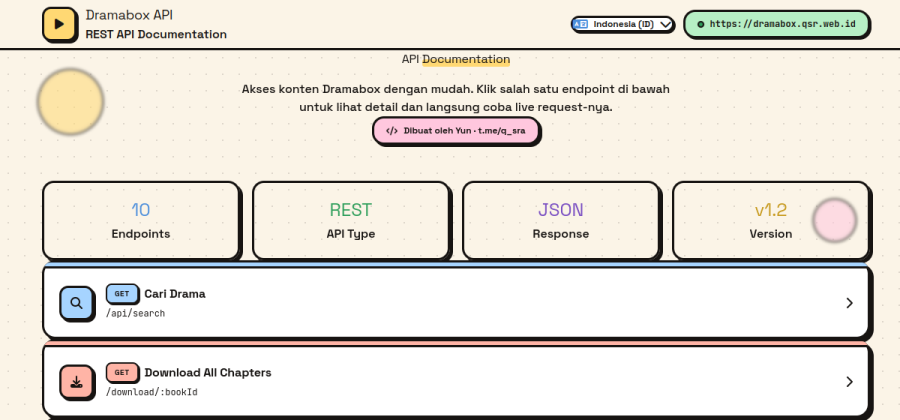
Task: Click the GET badge next to Cari Drama
Action: pos(122,293)
